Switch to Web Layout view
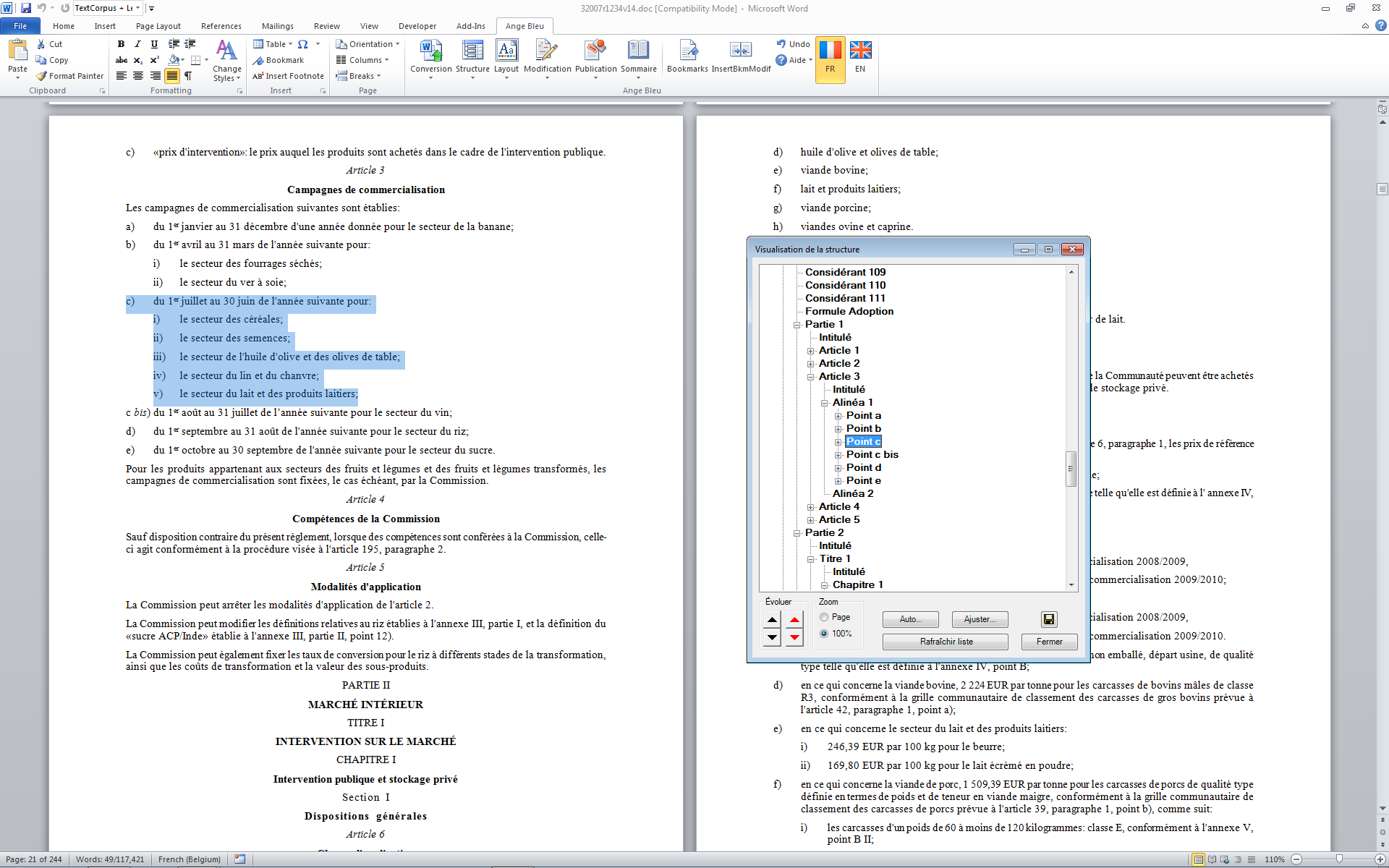1389x868 pixels. 1225,859
